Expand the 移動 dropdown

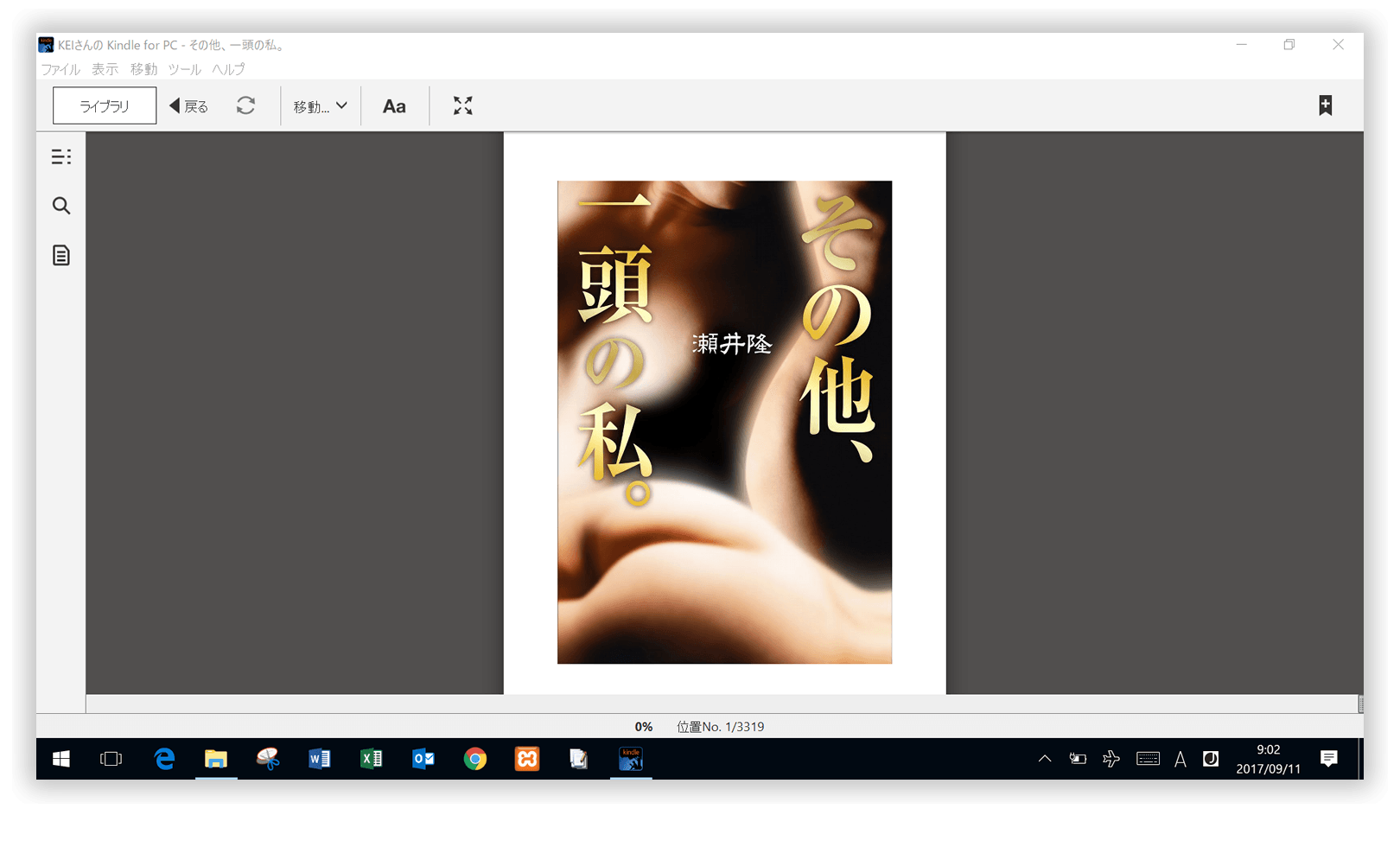coord(320,106)
